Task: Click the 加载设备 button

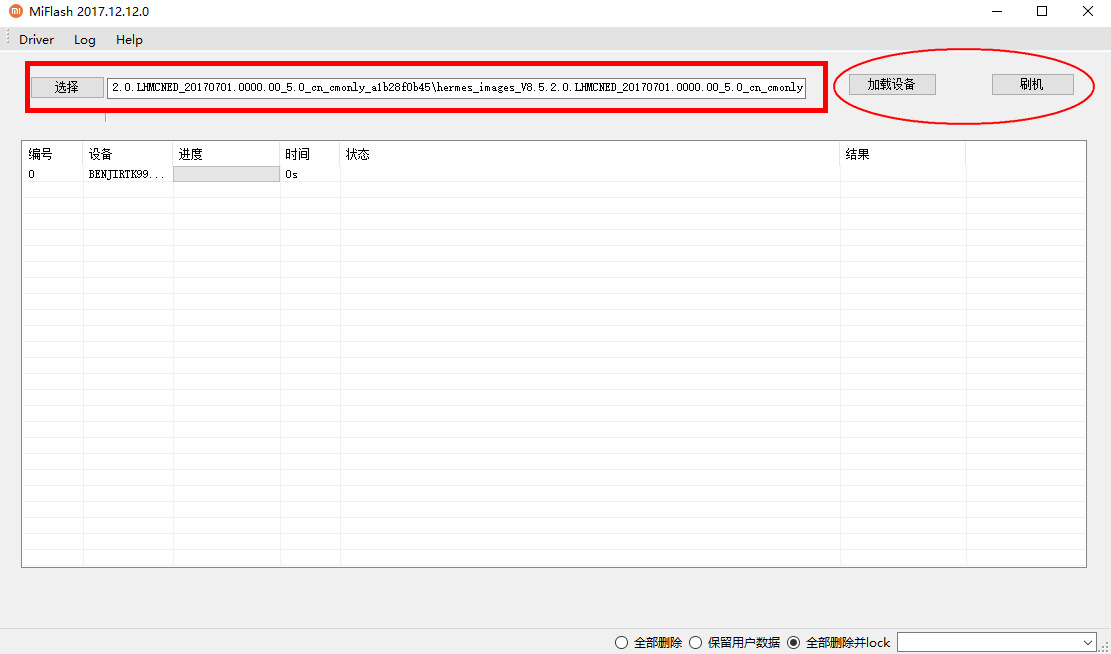Action: [892, 84]
